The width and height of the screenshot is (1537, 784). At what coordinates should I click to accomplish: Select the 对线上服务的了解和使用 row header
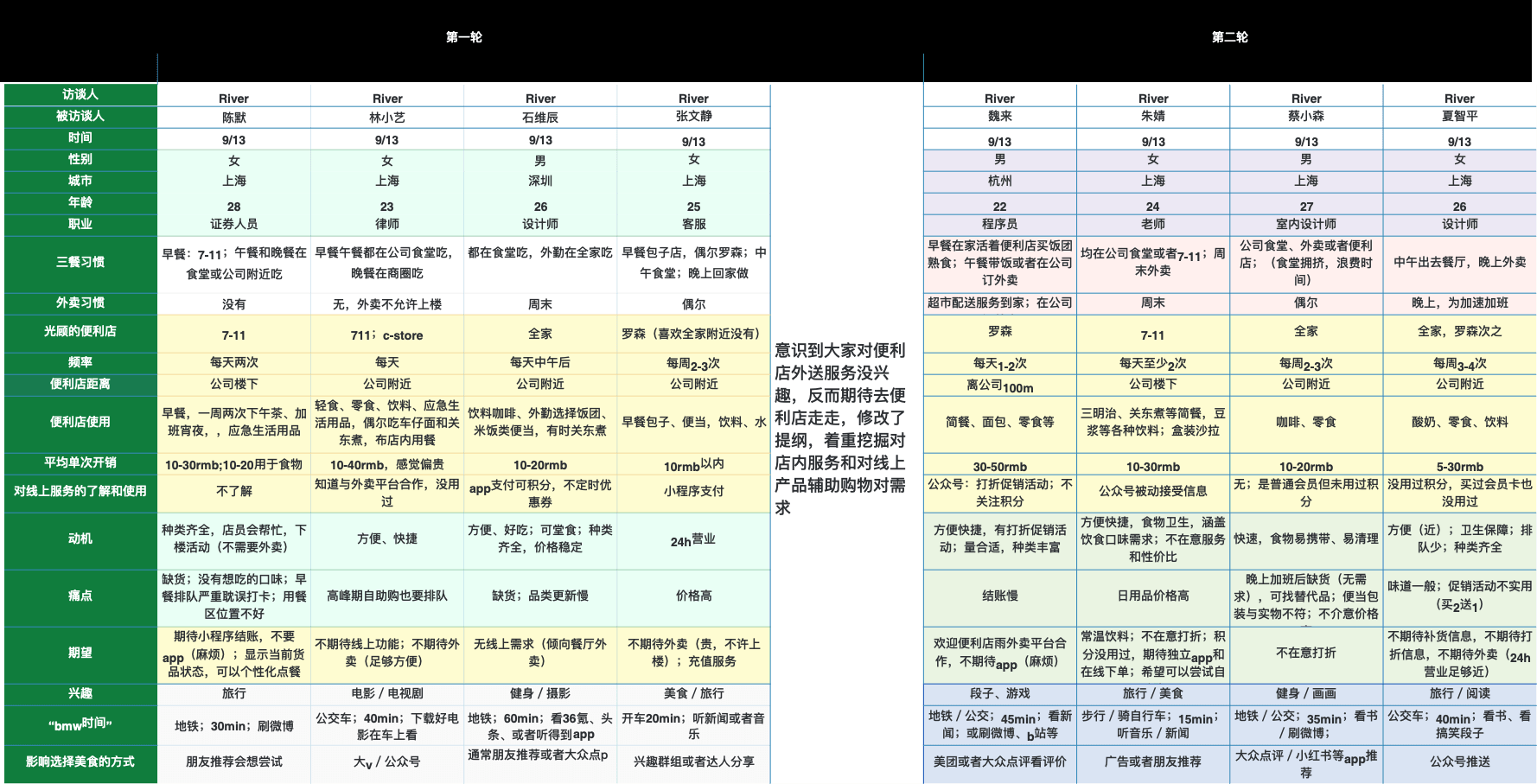[x=80, y=492]
